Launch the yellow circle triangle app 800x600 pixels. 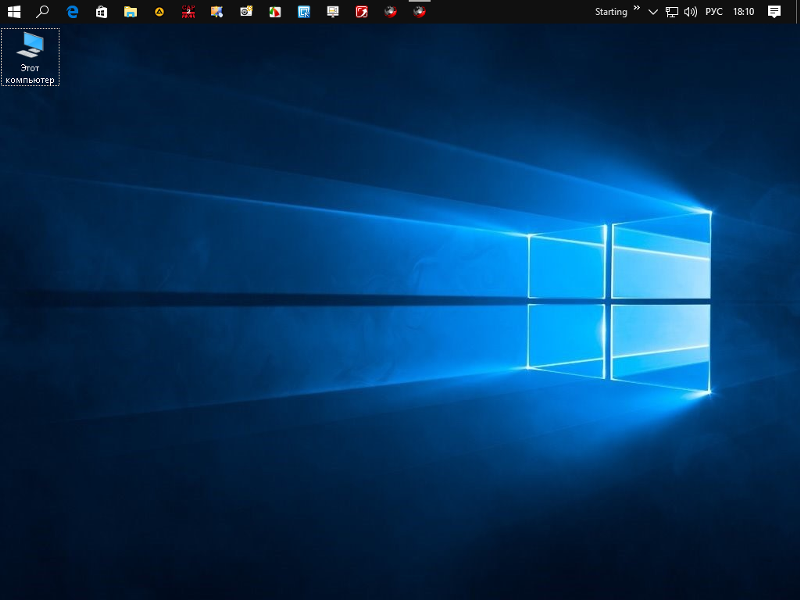159,11
